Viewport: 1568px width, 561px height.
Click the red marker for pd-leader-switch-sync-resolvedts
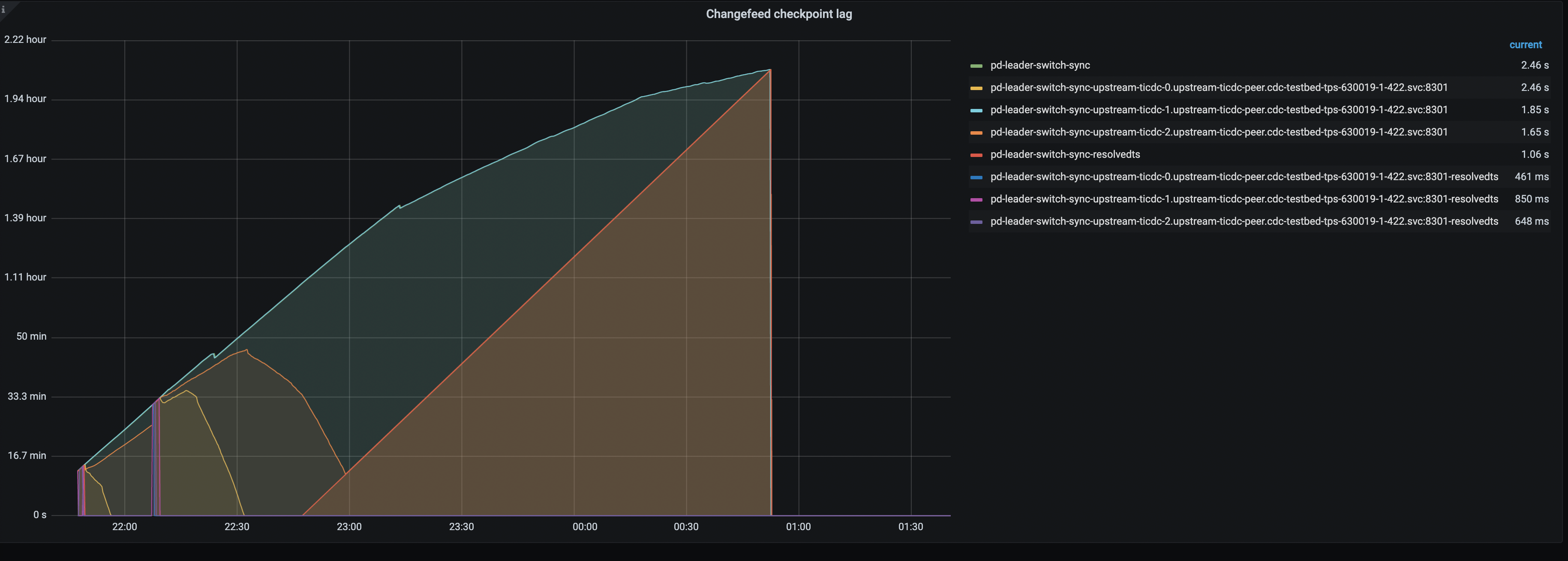(977, 154)
